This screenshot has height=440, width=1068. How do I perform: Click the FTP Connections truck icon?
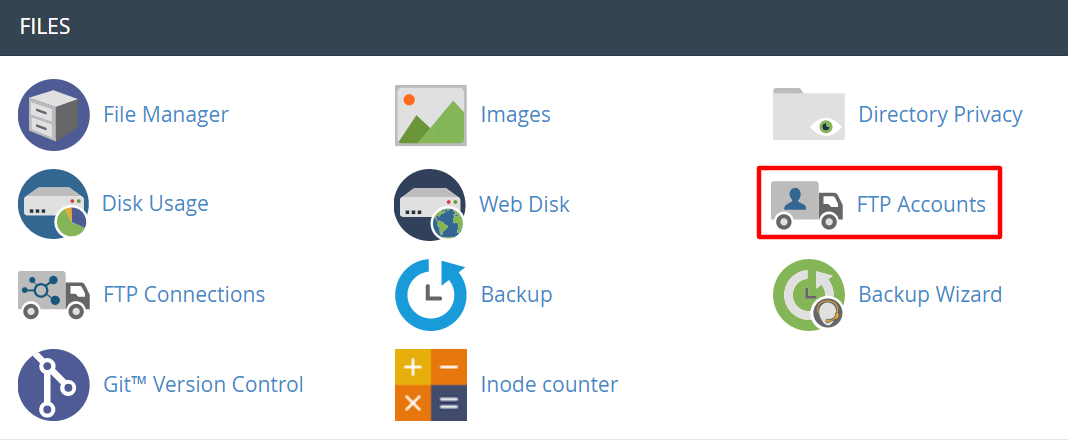pos(54,295)
